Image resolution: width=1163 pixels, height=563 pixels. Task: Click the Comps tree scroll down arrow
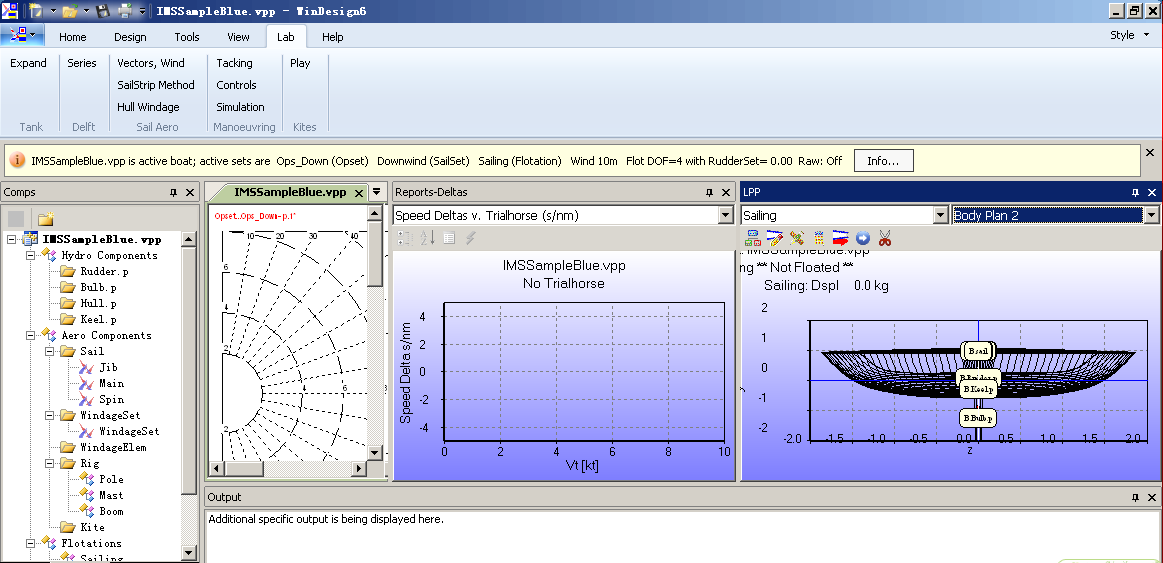click(x=188, y=553)
